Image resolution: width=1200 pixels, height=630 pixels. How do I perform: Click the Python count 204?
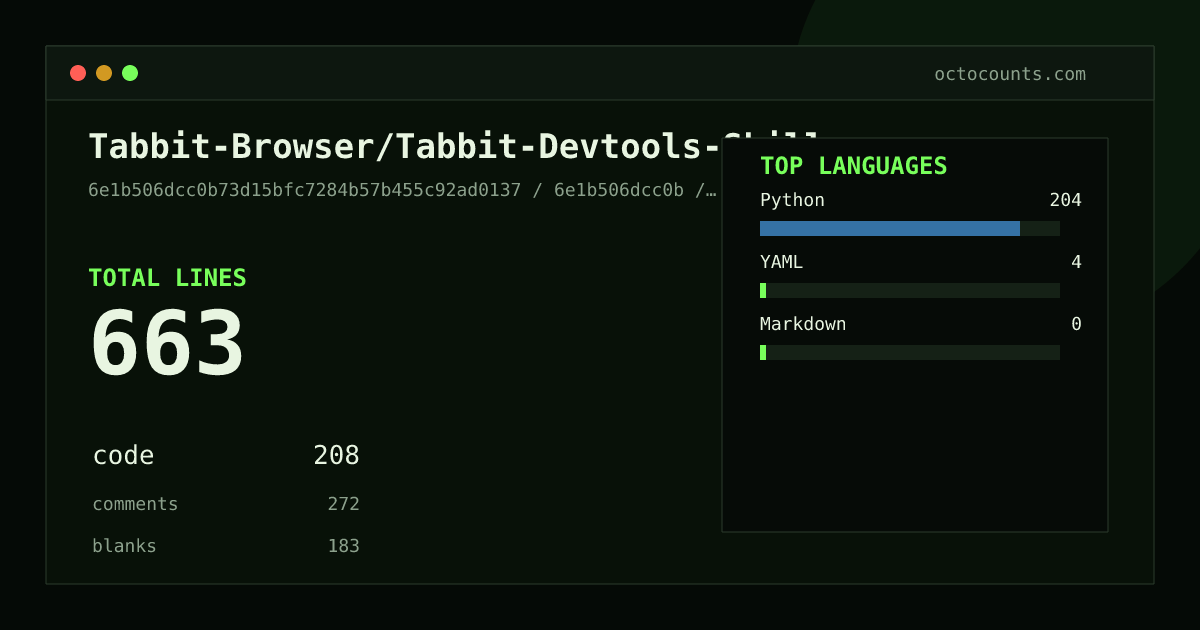(x=1065, y=200)
